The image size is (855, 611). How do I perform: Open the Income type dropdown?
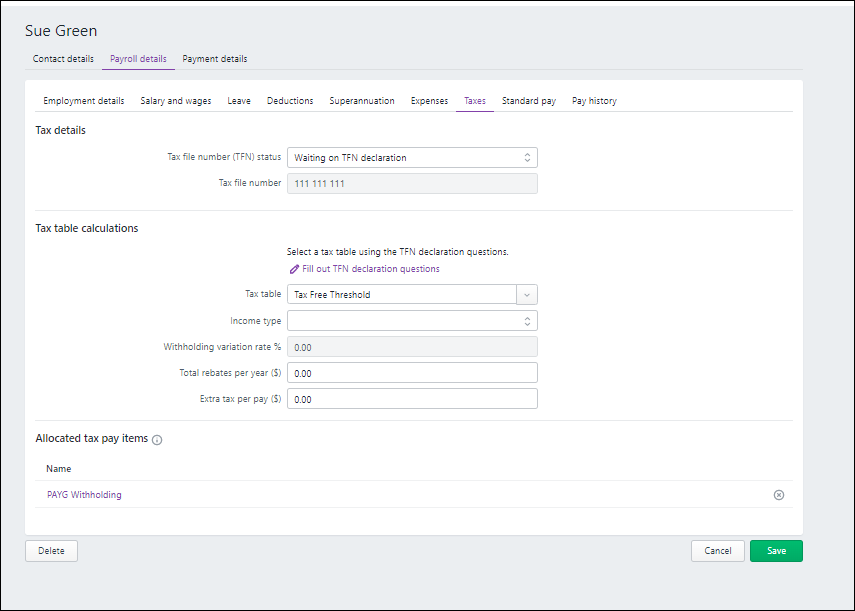528,320
